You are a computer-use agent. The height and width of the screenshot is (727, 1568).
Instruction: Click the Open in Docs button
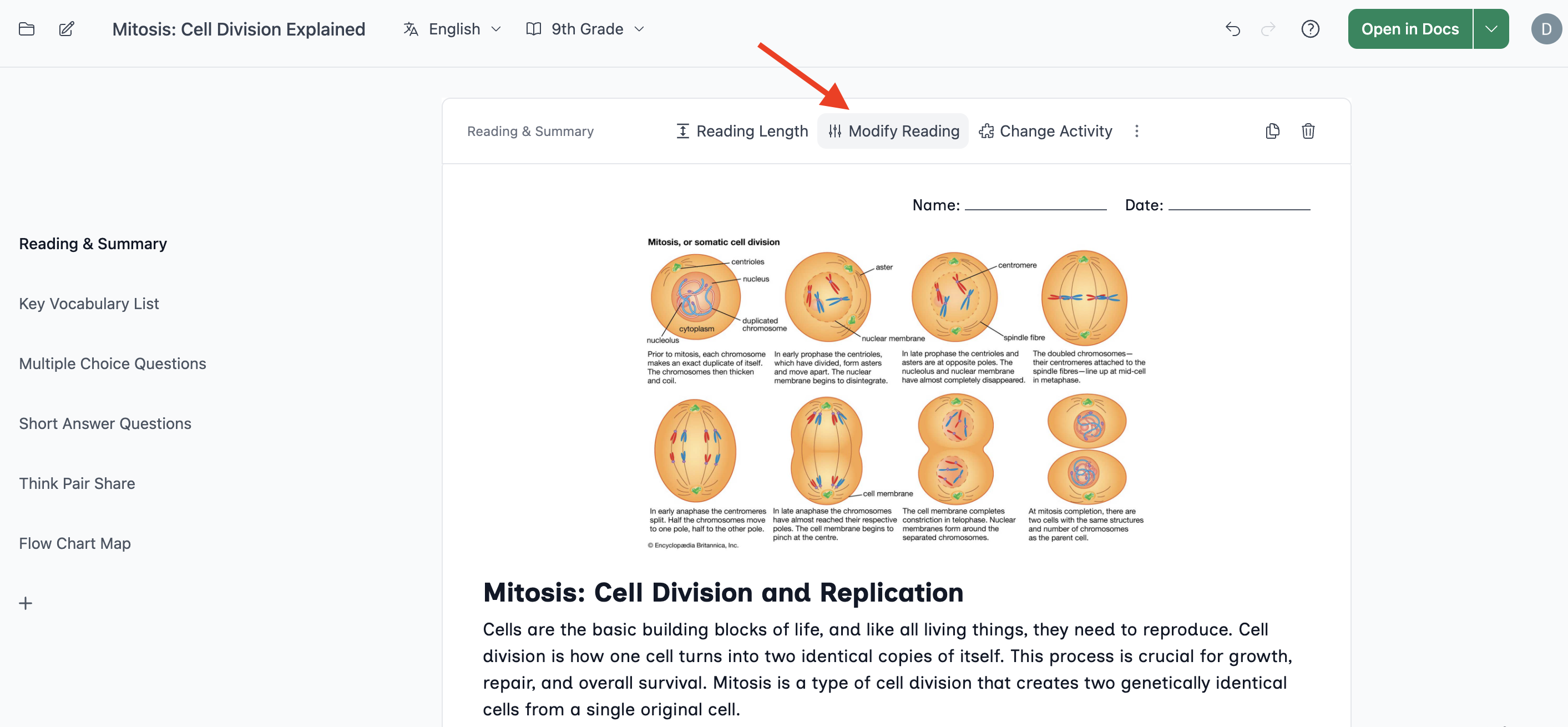point(1410,29)
